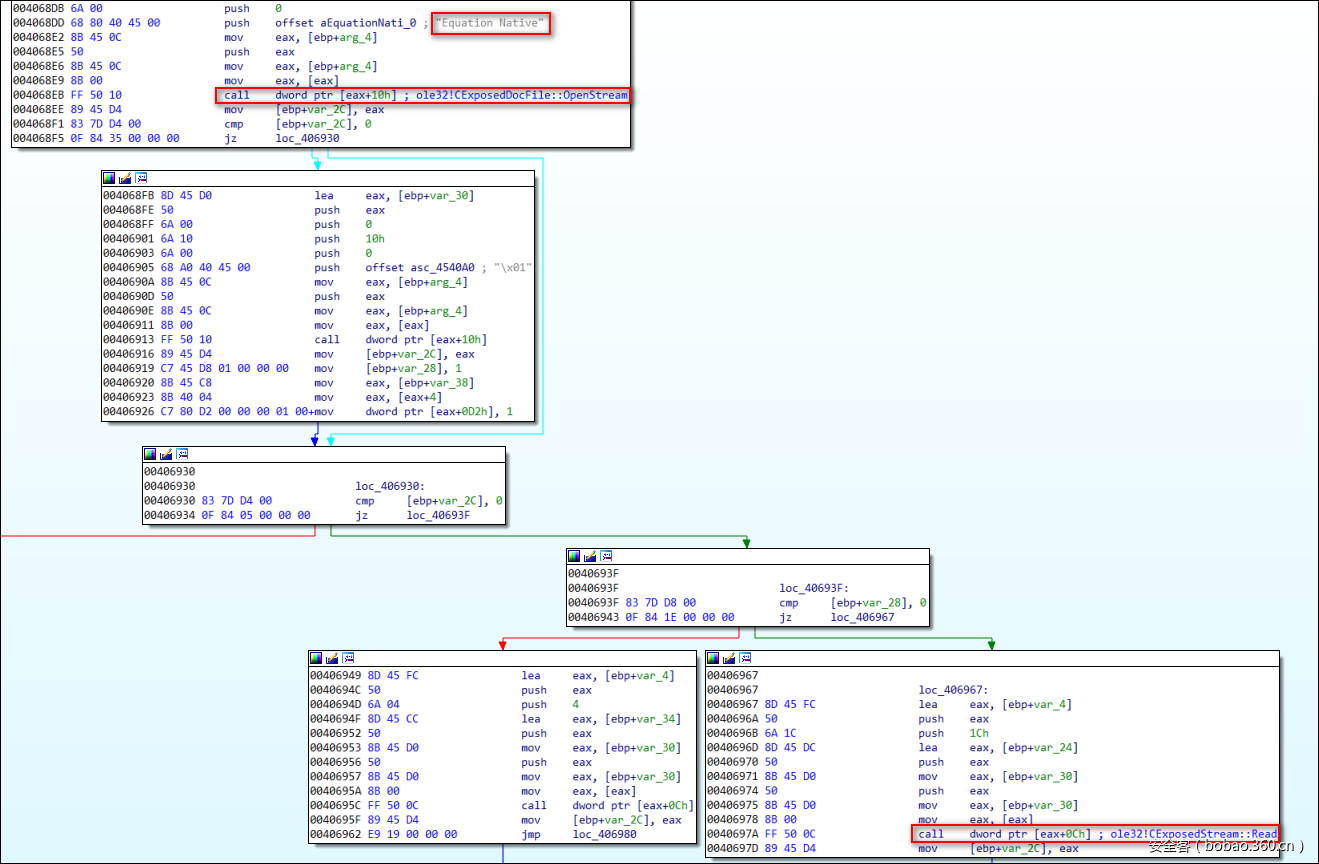Click the pencil edit icon on the 00406949 block
This screenshot has width=1319, height=864.
click(x=333, y=658)
